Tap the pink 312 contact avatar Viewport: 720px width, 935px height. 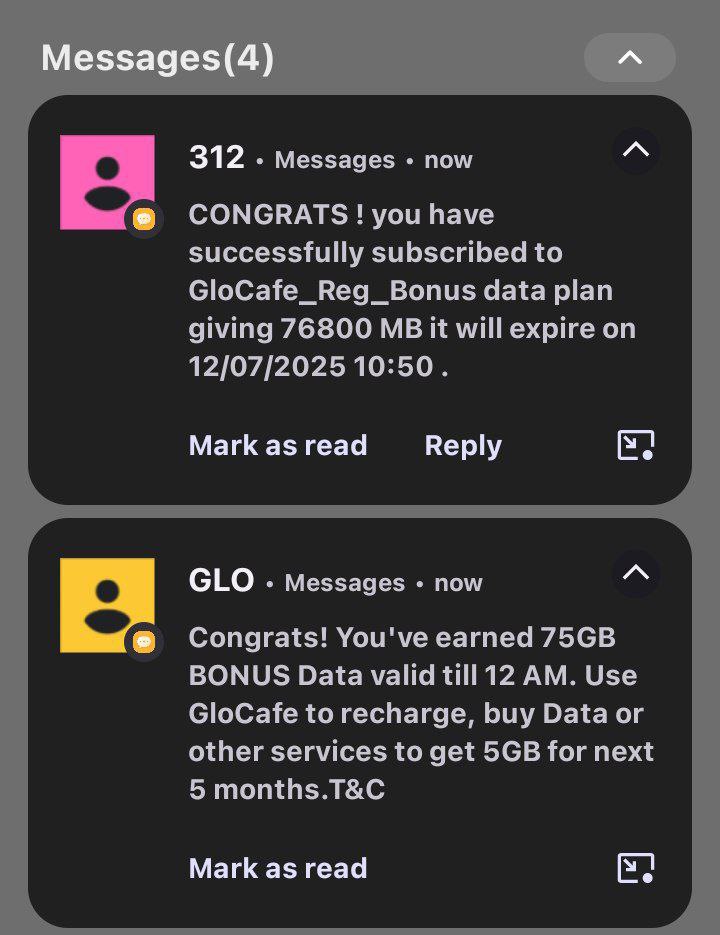(107, 182)
